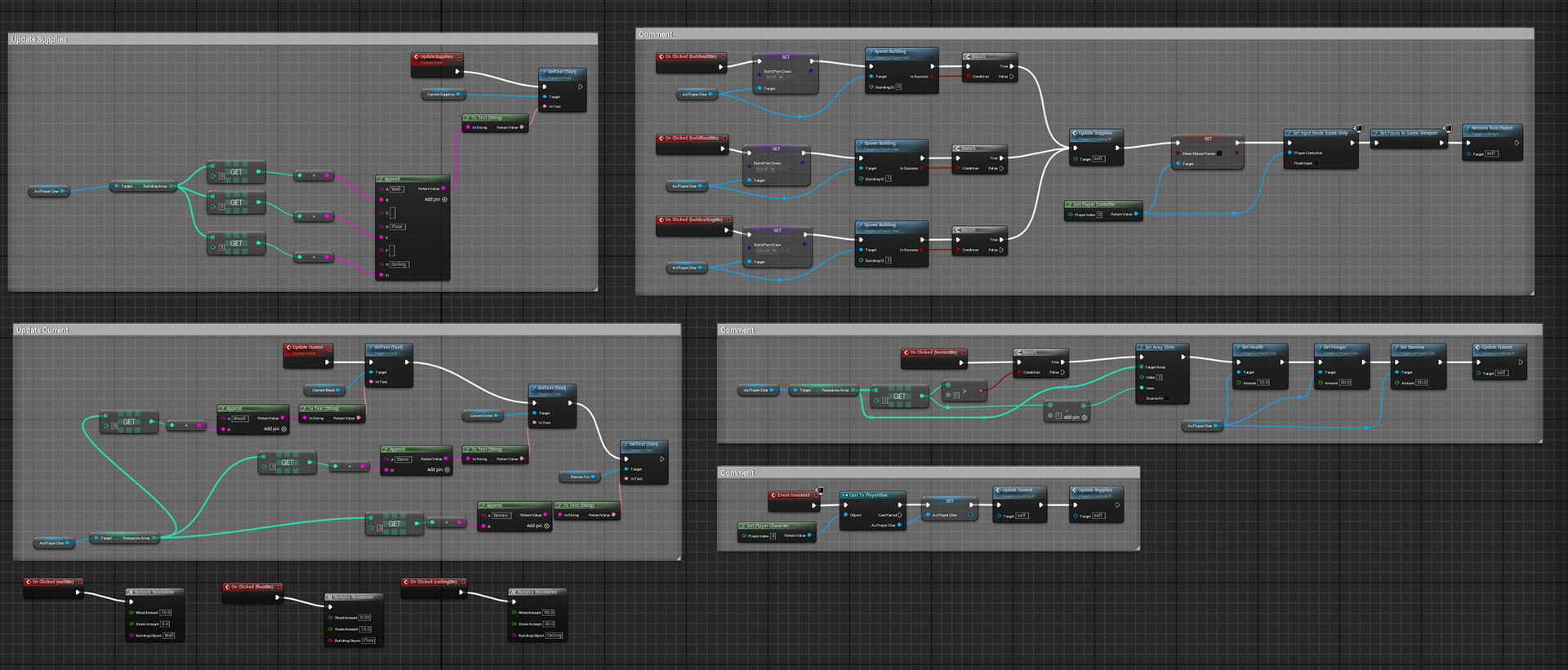Toggle the Flush Input checkbox
The image size is (1568, 670).
1318,163
